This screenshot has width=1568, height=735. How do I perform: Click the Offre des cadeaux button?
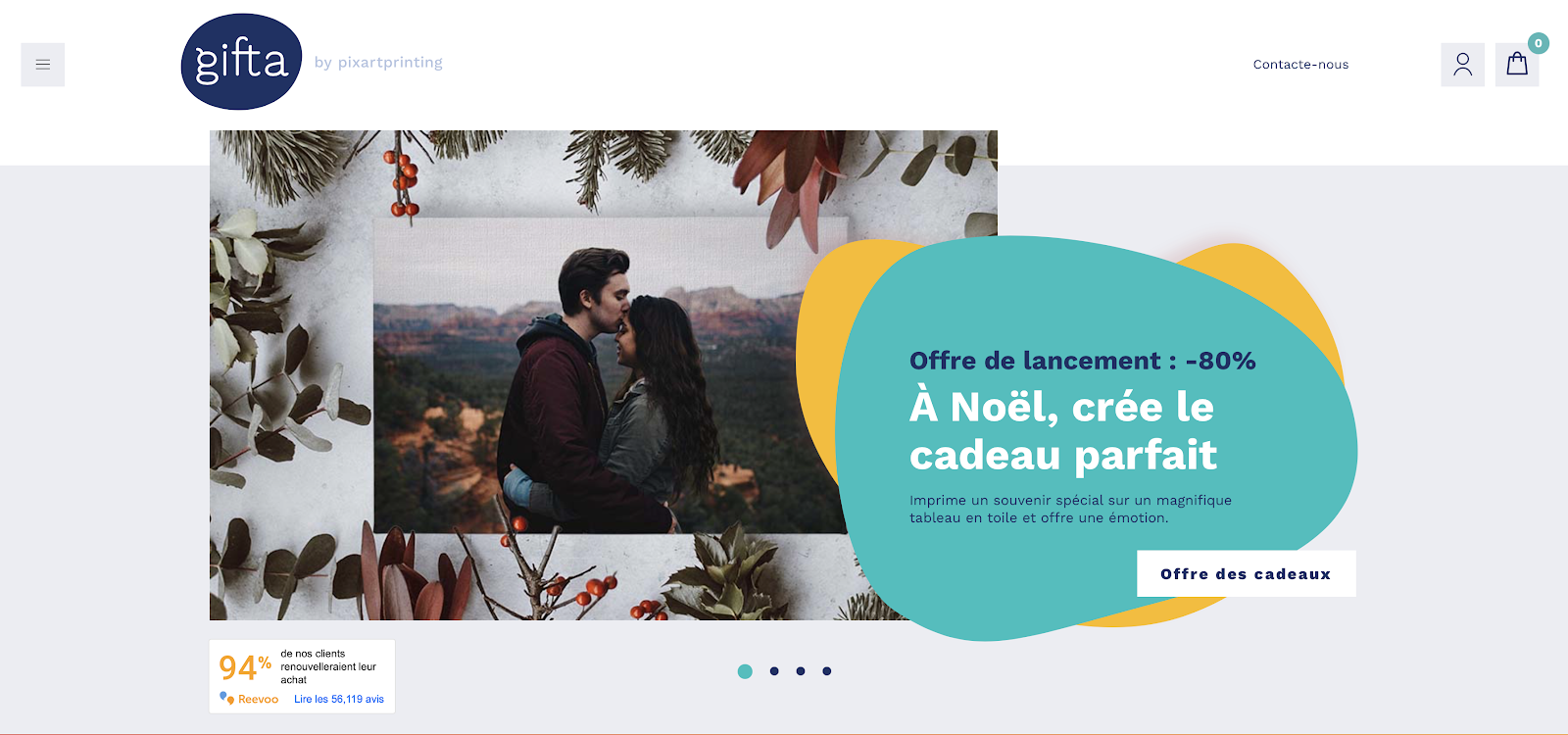pos(1246,573)
